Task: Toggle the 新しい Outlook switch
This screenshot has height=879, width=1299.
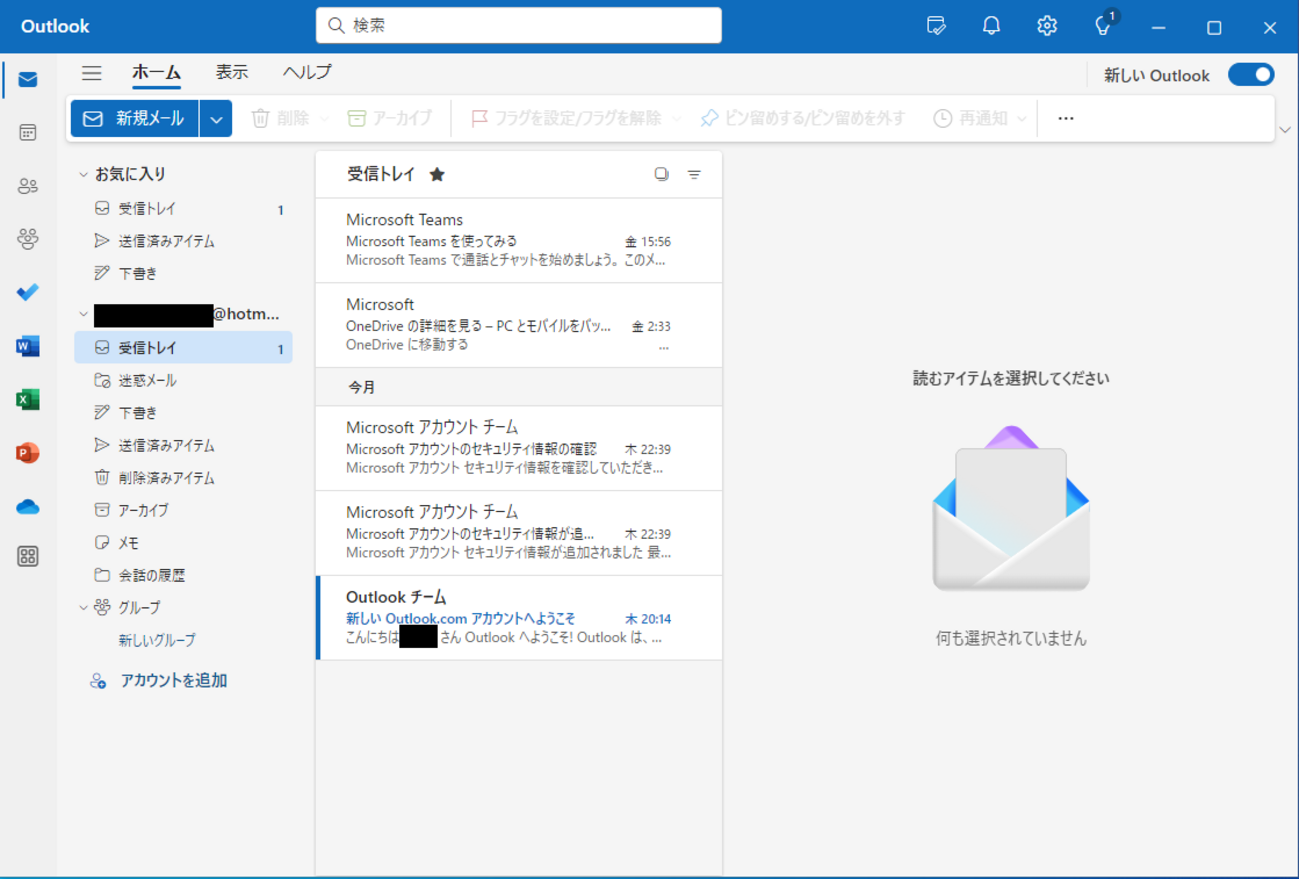Action: coord(1251,75)
